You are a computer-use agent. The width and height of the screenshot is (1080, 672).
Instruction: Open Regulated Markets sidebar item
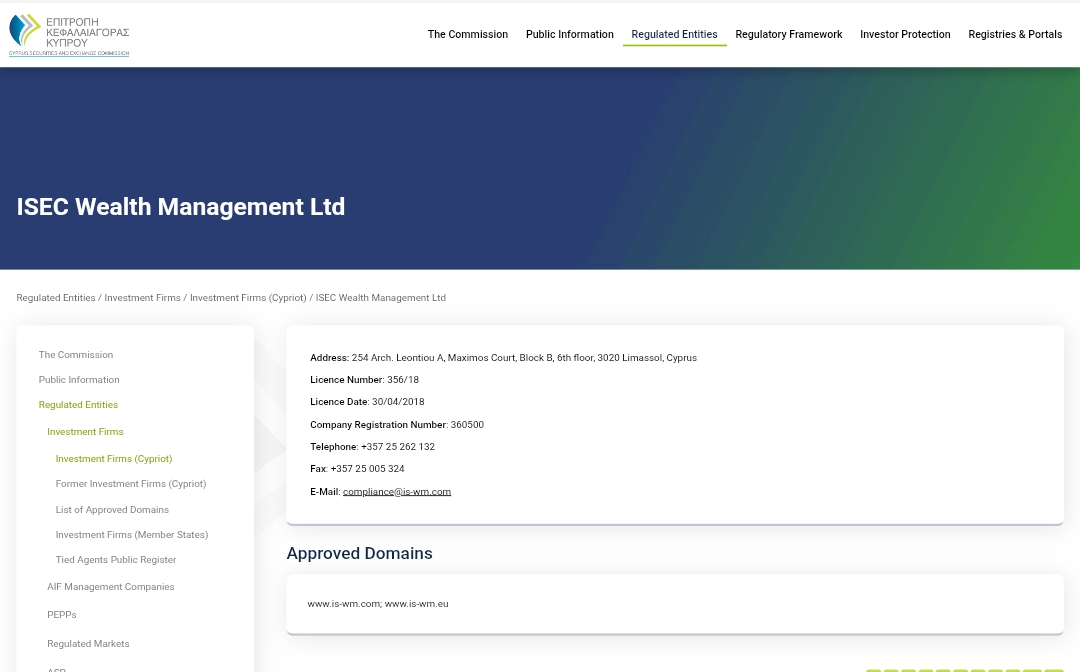[x=88, y=644]
